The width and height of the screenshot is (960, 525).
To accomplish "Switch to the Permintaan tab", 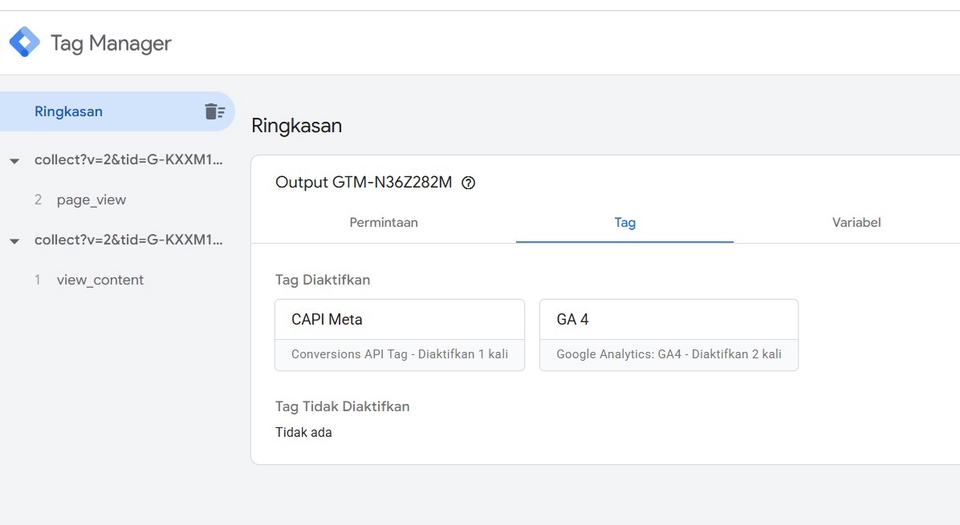I will [x=384, y=223].
